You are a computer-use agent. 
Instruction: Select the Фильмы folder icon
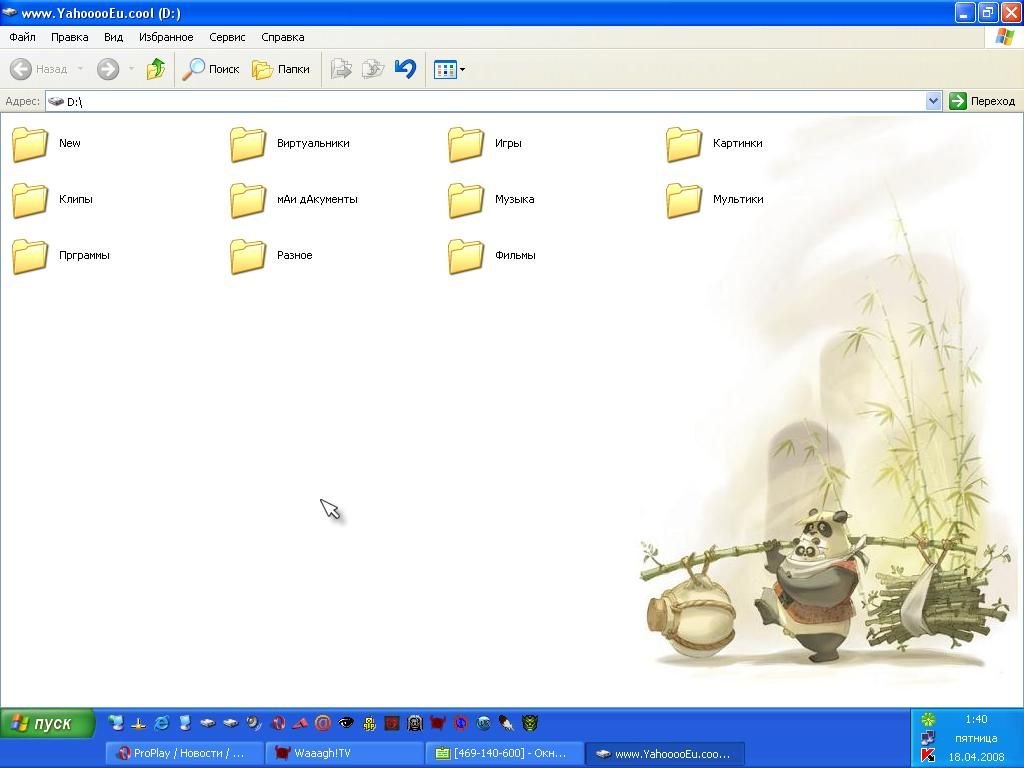pos(466,256)
